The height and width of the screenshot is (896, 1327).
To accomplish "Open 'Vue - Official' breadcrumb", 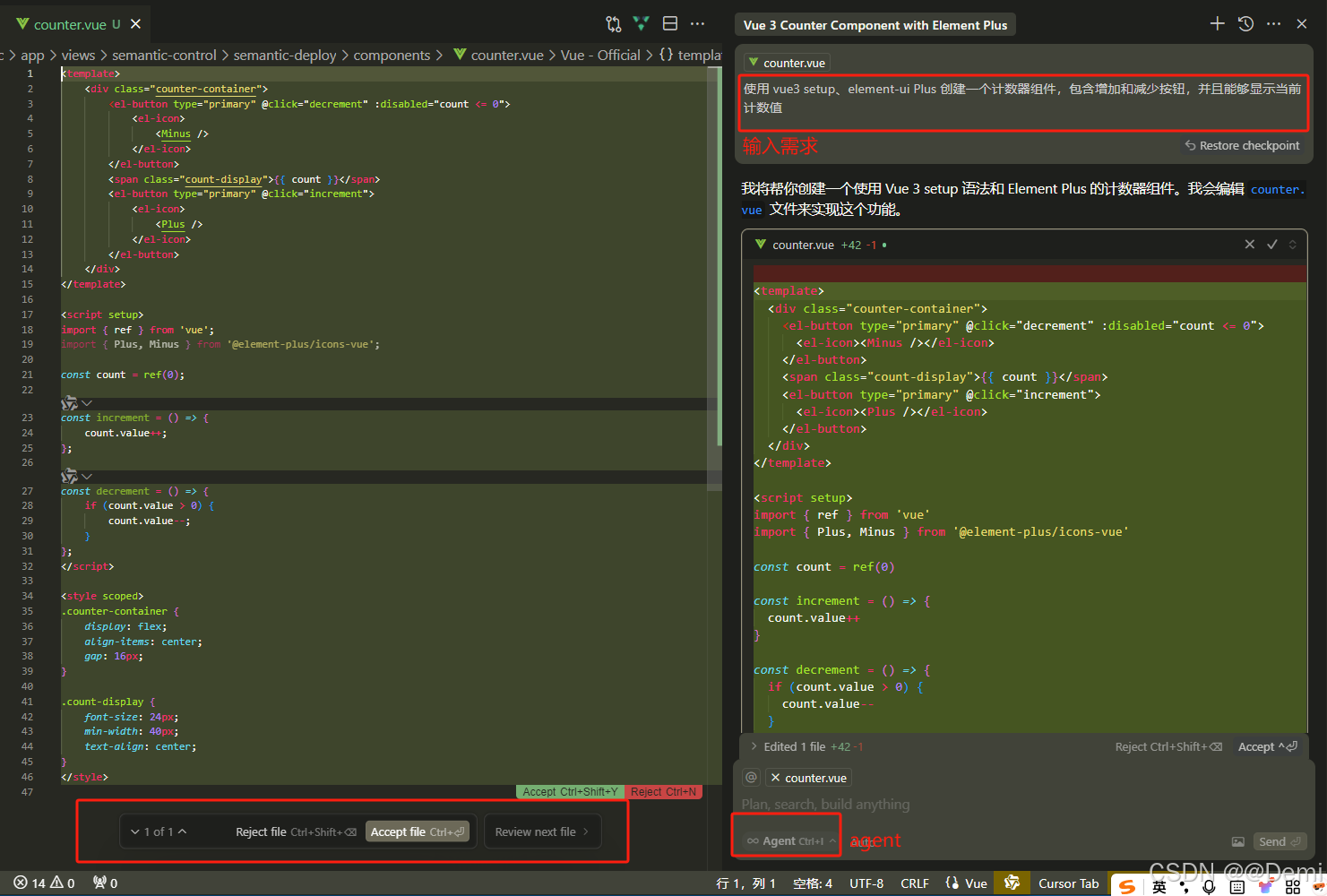I will [x=600, y=55].
